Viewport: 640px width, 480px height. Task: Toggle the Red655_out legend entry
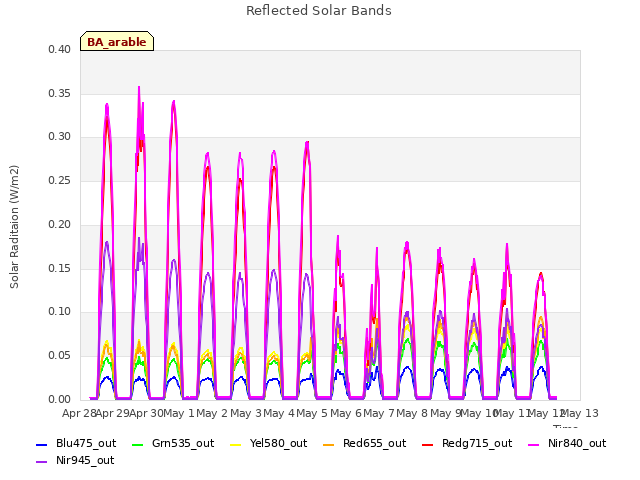(x=364, y=443)
